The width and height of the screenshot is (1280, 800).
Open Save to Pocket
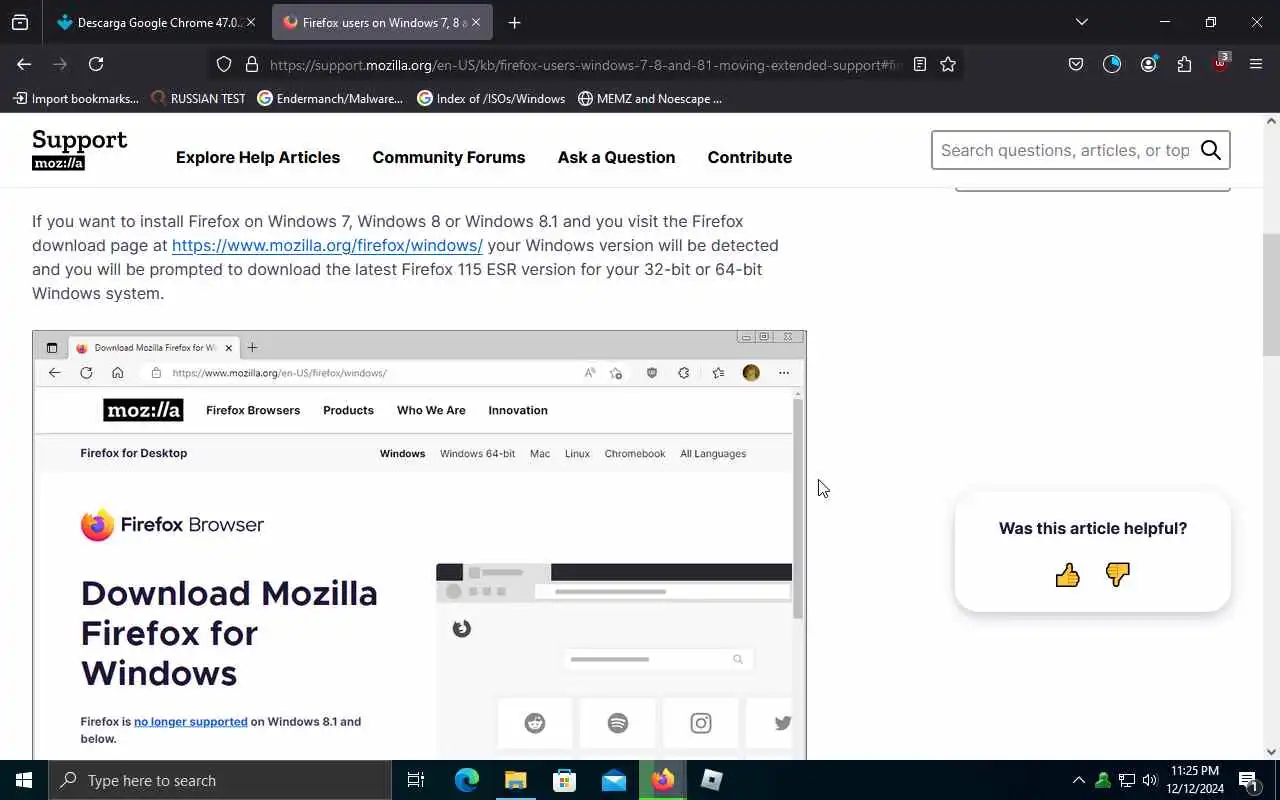coord(1076,64)
